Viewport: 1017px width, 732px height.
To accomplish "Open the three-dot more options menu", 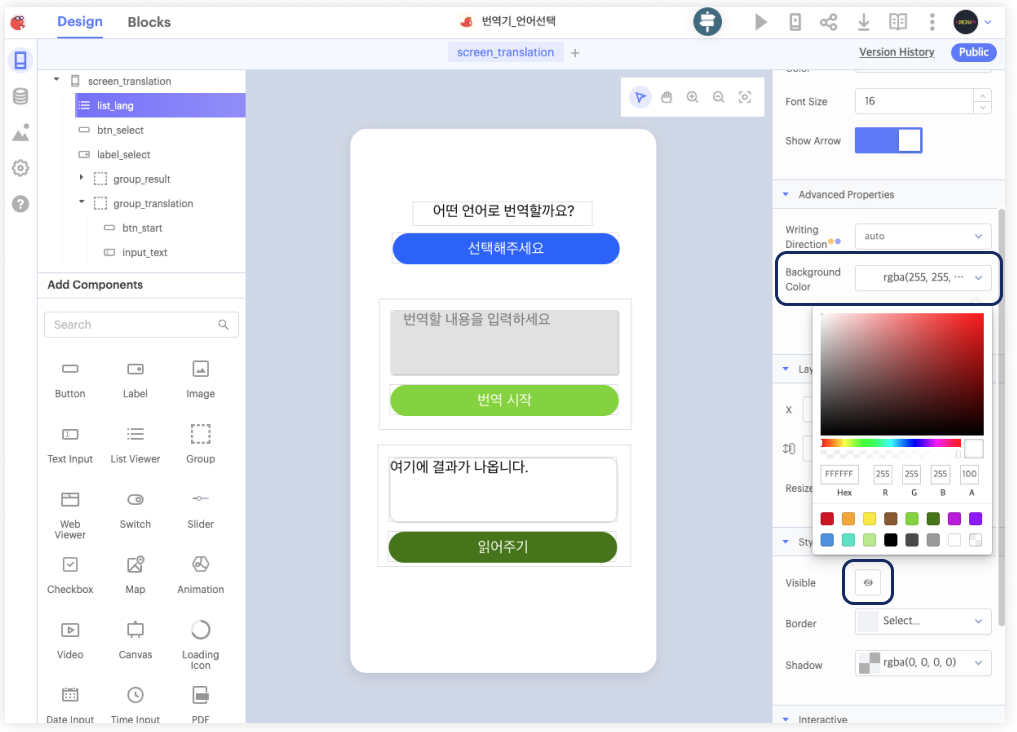I will pos(932,22).
